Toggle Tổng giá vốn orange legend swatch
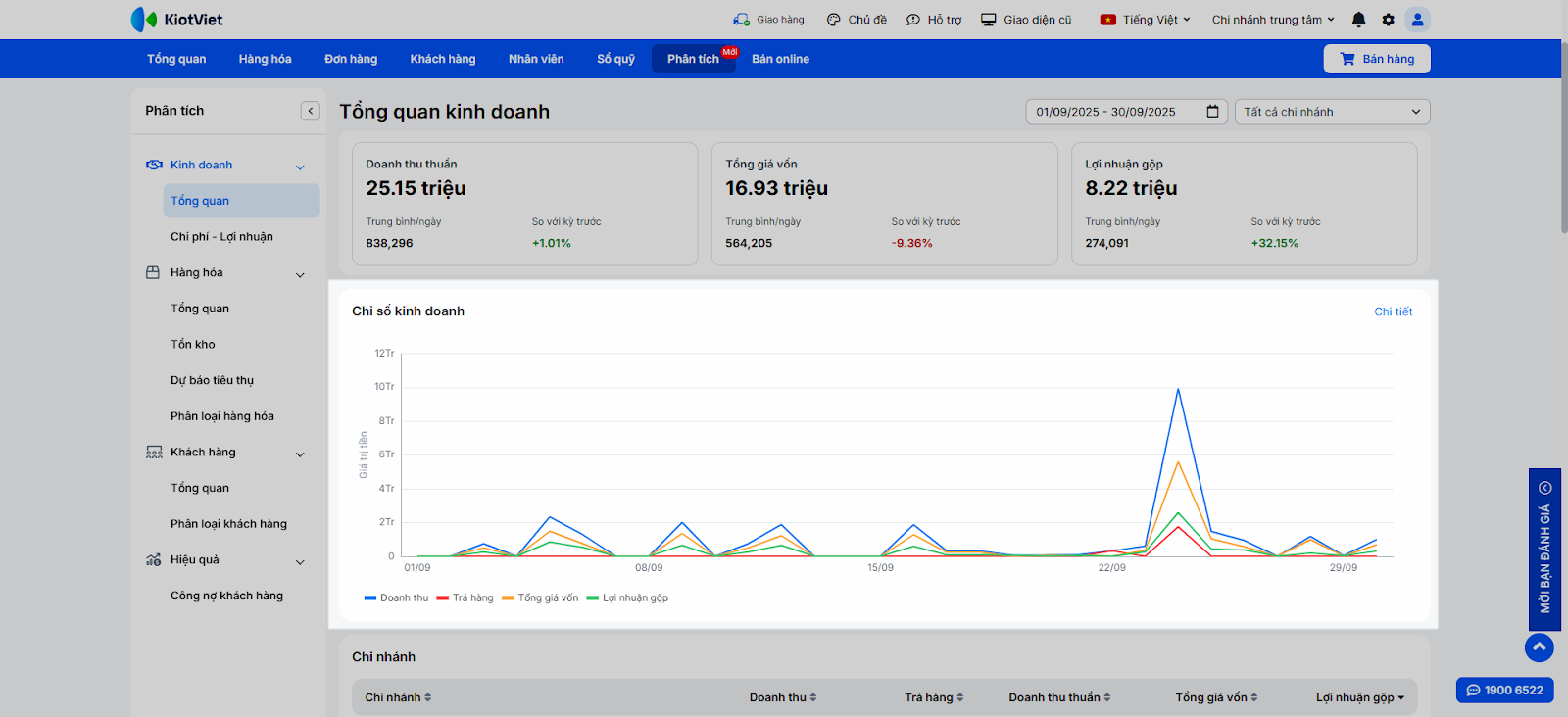The image size is (1568, 717). [x=508, y=597]
